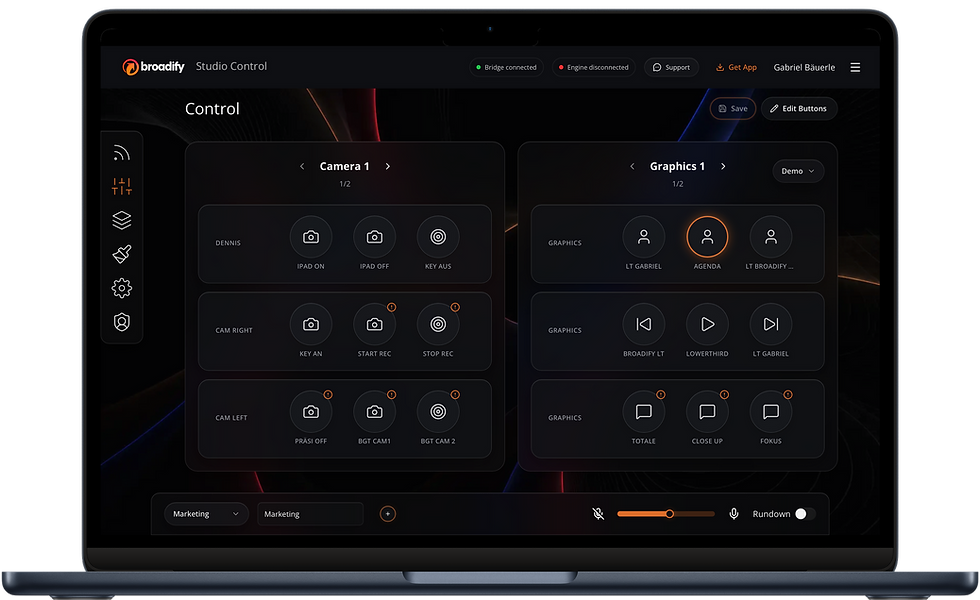Open the broadcast feed icon in sidebar

click(x=121, y=153)
